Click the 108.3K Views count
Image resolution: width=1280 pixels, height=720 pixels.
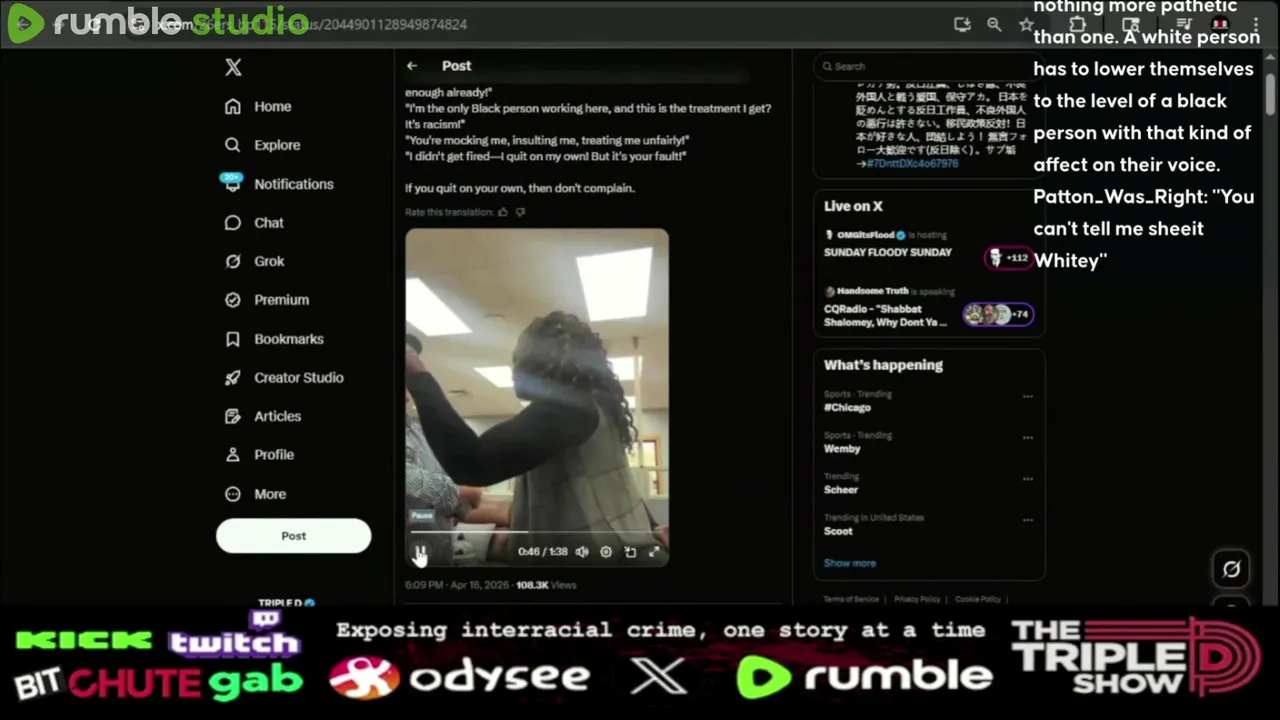546,585
